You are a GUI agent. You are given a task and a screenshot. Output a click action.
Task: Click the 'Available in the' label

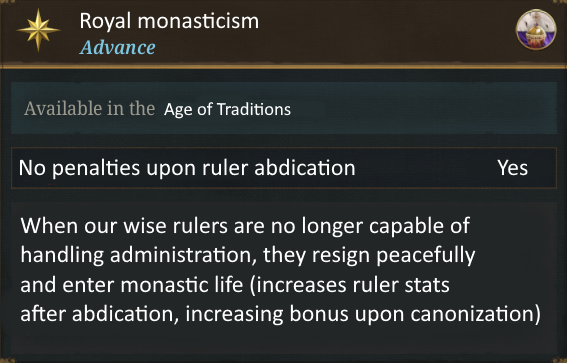89,108
